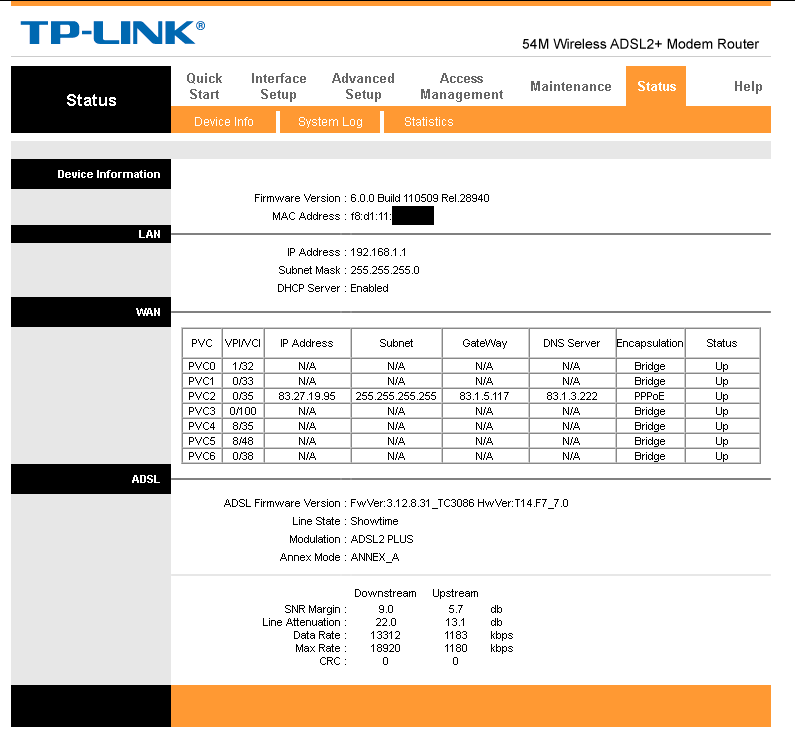Click the ADSL Firmware Version value

[x=459, y=503]
